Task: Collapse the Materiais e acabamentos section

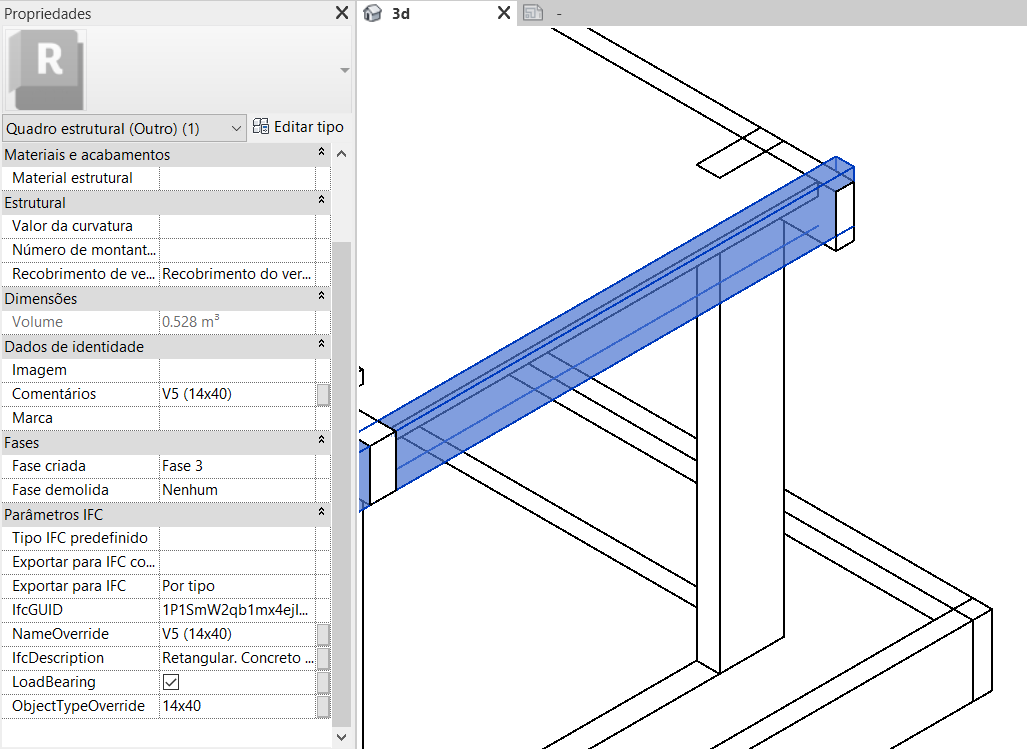Action: tap(321, 152)
